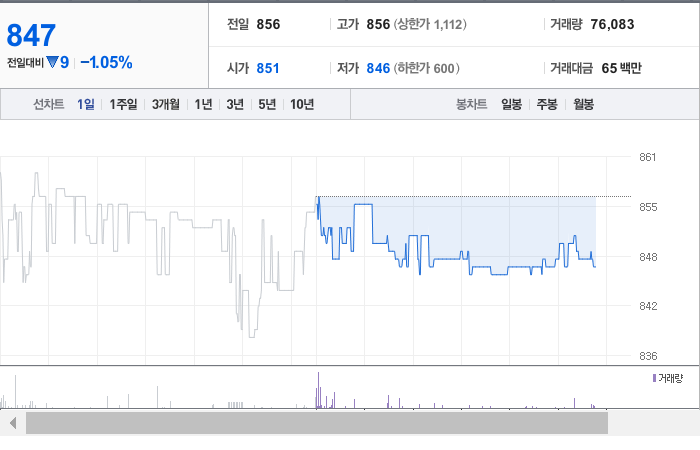View the 5년 chart range

pos(267,104)
